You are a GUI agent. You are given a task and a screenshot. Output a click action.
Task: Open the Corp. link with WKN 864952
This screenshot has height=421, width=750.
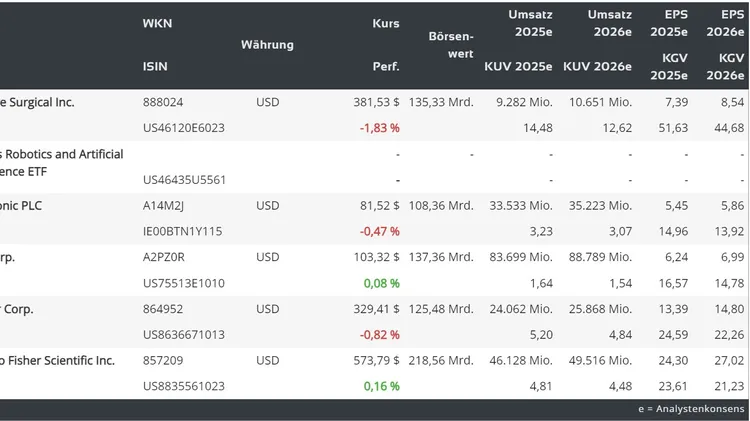(x=17, y=309)
